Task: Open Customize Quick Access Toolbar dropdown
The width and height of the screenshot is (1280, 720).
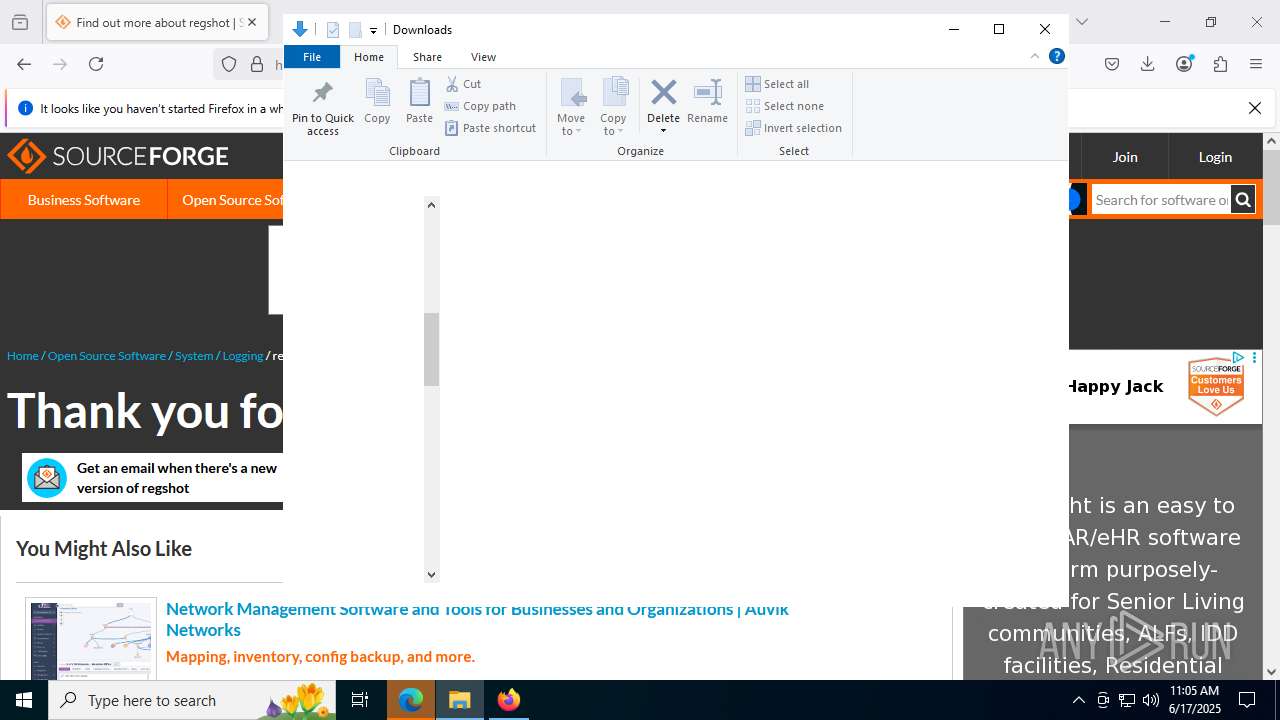Action: pos(373,31)
